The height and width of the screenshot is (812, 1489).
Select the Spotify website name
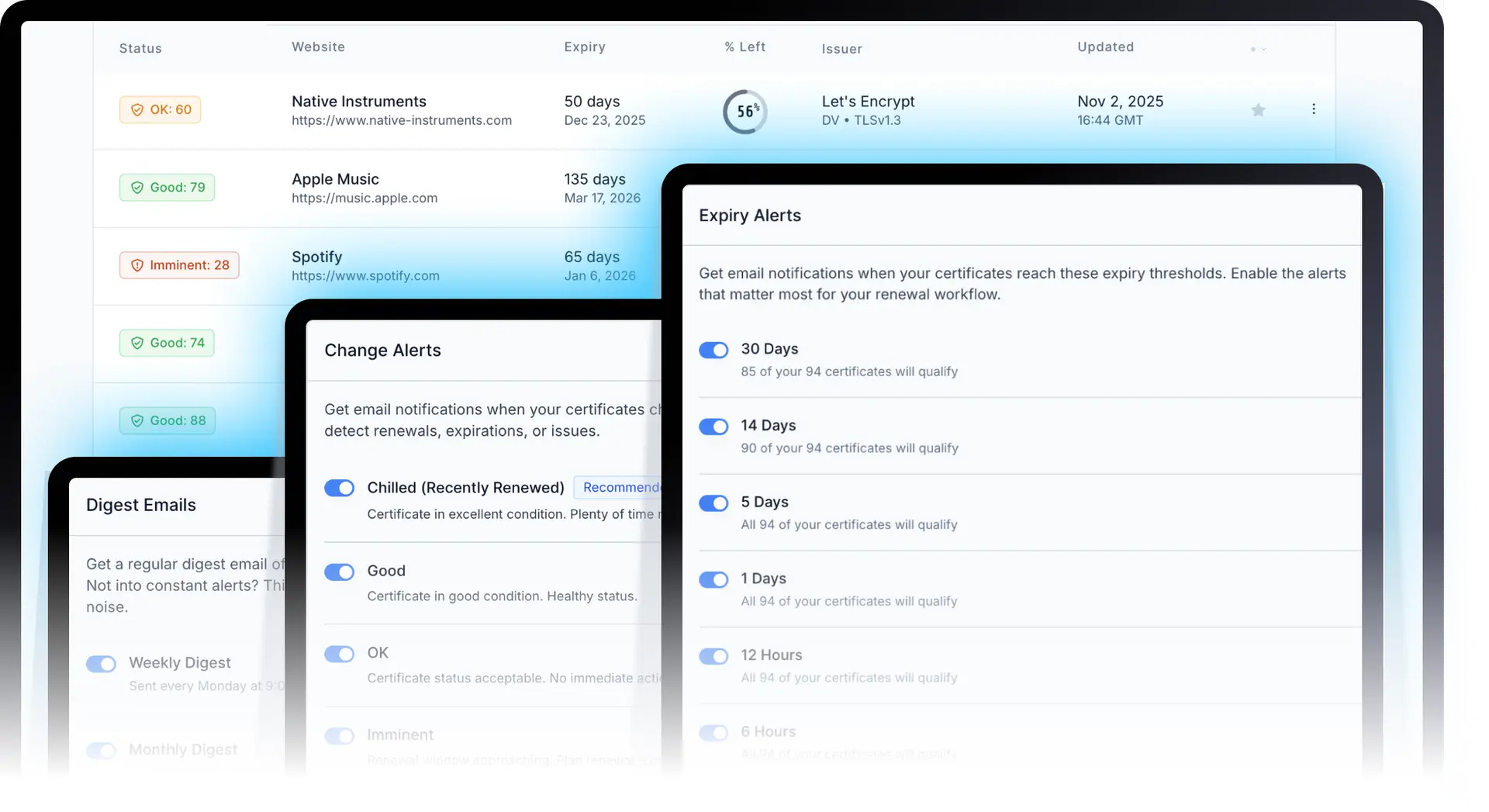[x=316, y=257]
